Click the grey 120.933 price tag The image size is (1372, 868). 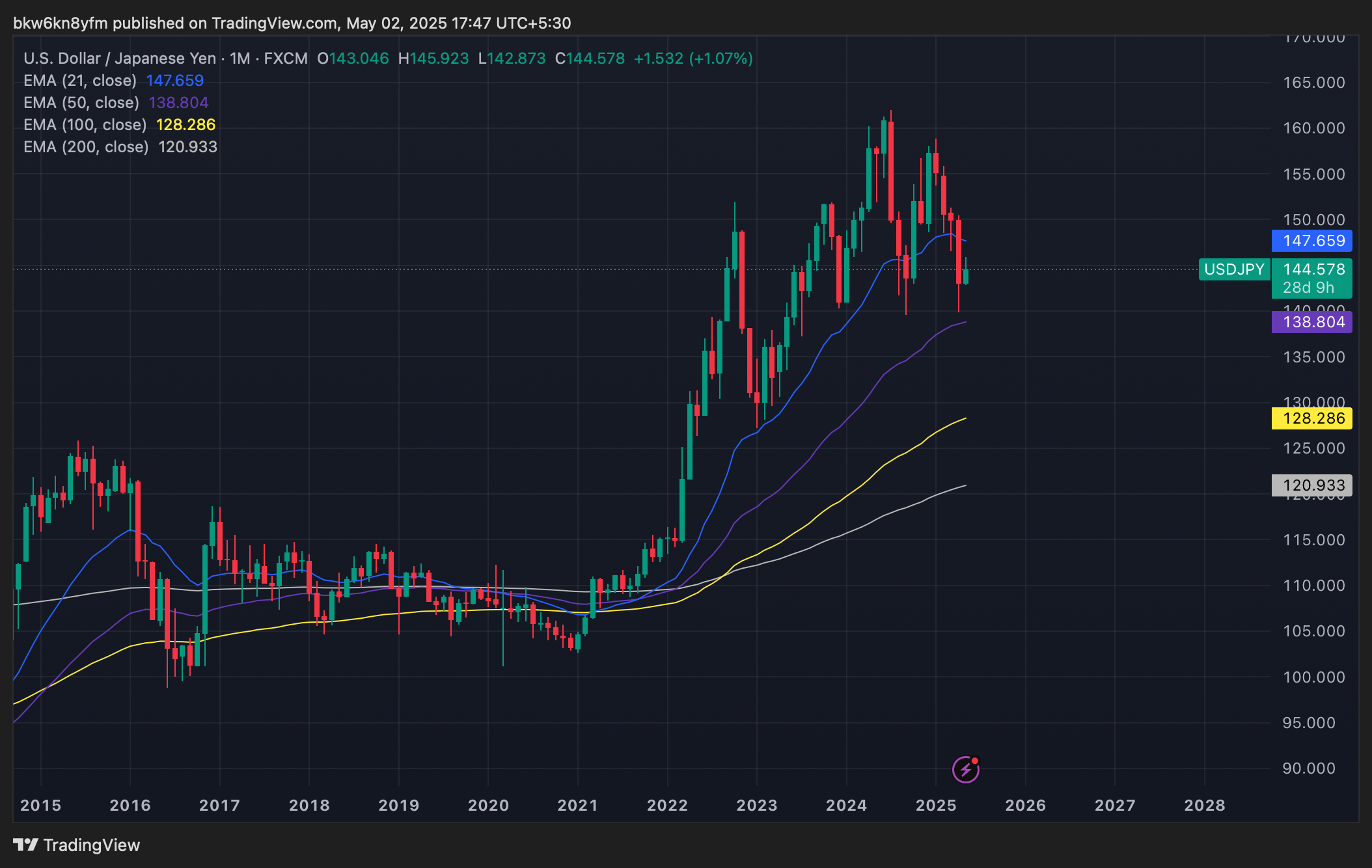pos(1311,485)
